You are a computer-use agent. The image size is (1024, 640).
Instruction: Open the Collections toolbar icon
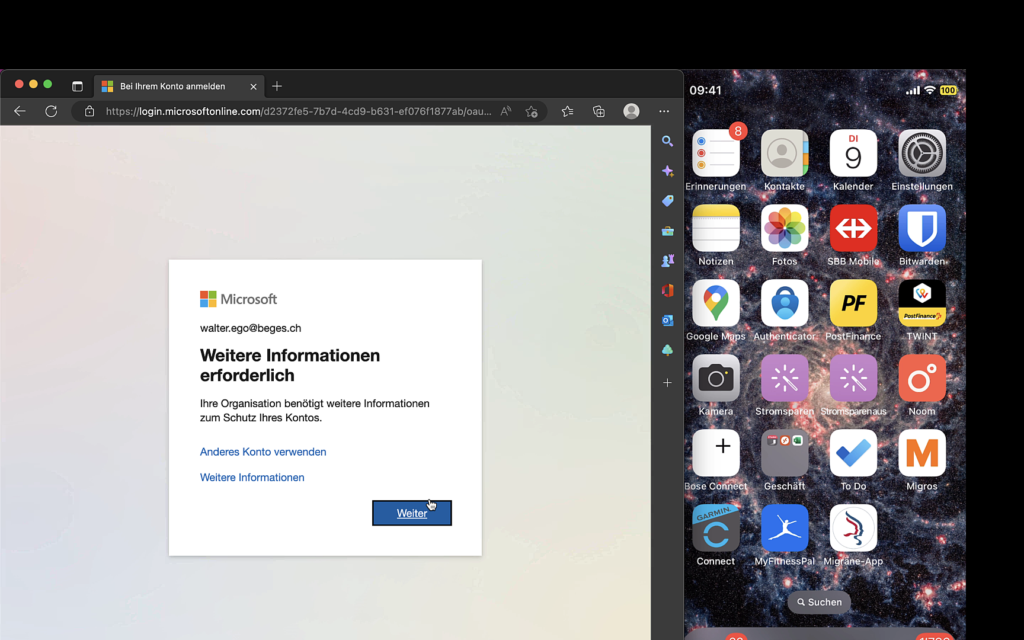coord(599,111)
